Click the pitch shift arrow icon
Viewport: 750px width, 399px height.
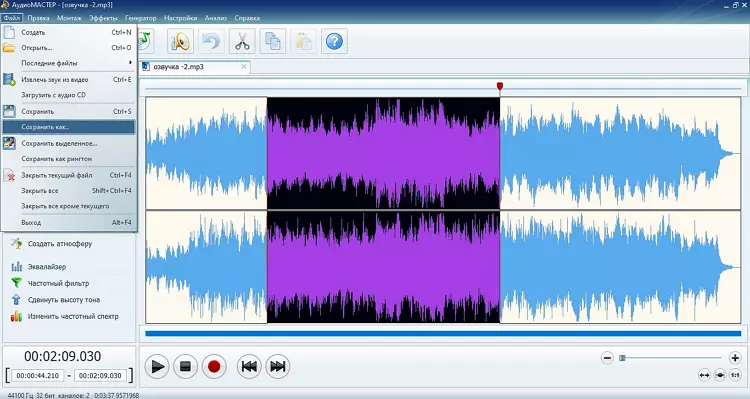point(17,299)
